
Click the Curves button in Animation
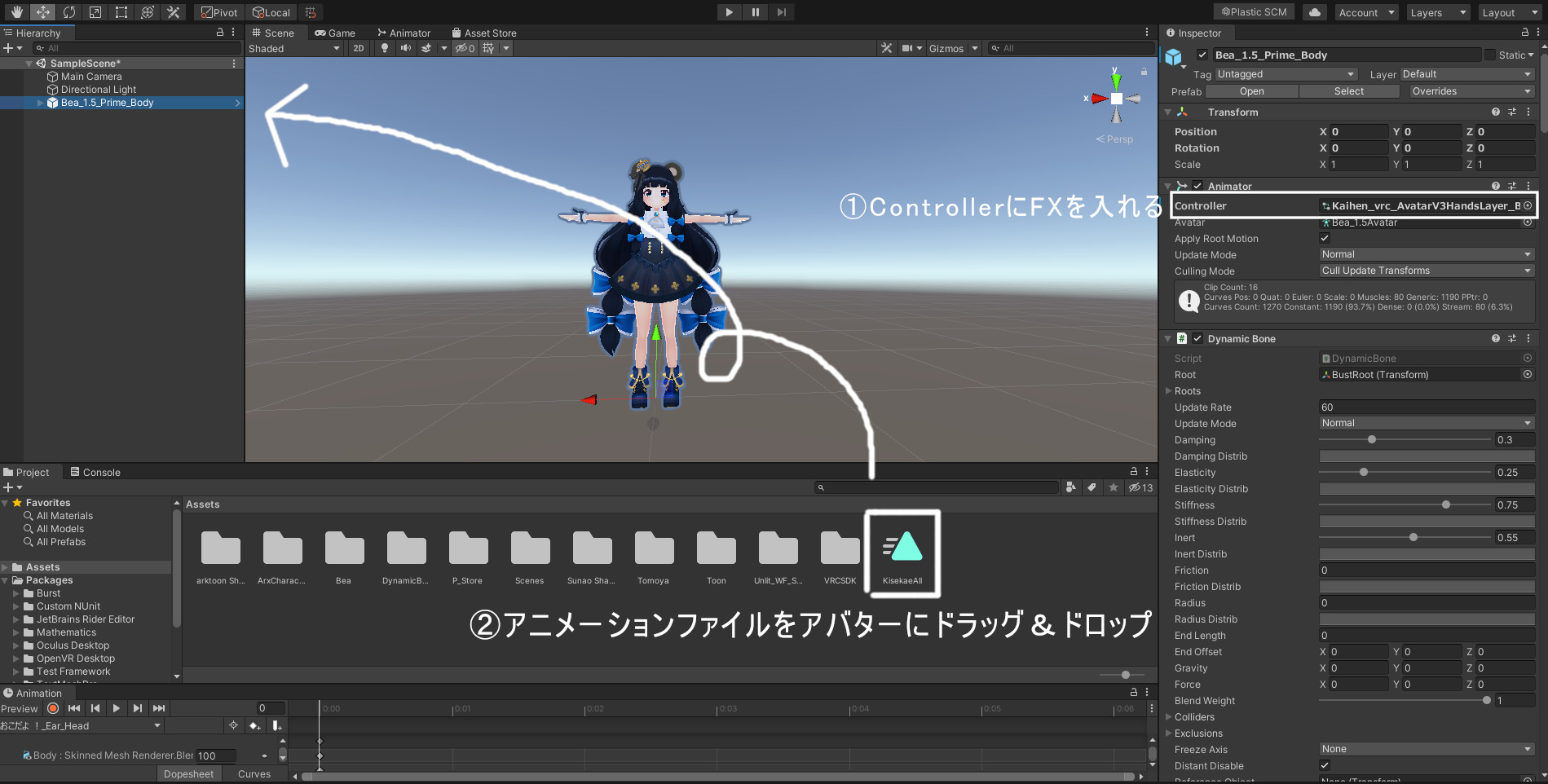click(x=254, y=774)
